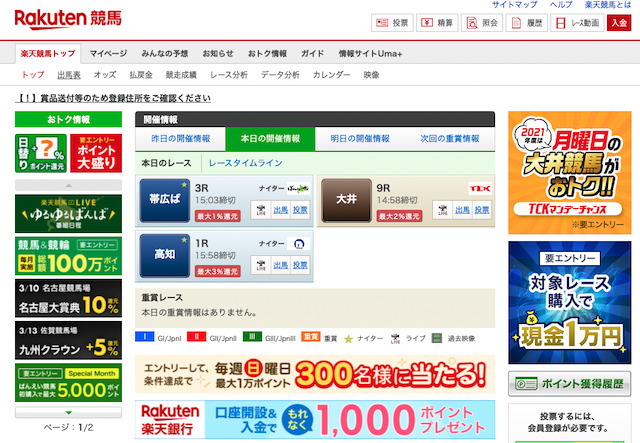Switch to 昨日の開催情報 tab
The width and height of the screenshot is (640, 443).
pyautogui.click(x=180, y=139)
